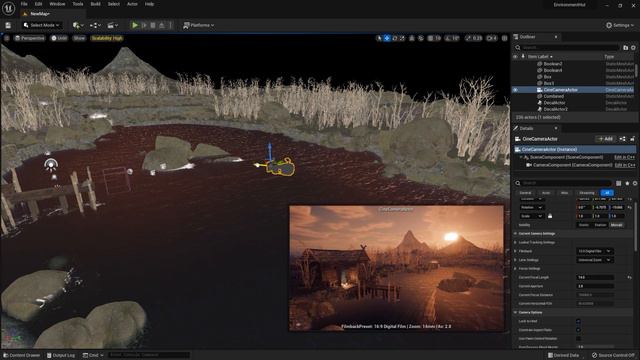Click the pin column header in Outliner
Image resolution: width=640 pixels, height=360 pixels.
tap(523, 57)
